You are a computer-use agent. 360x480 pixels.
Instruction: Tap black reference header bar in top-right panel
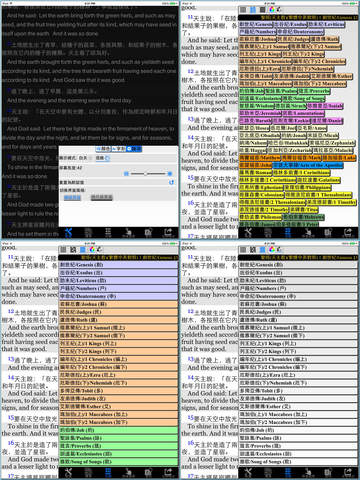[x=298, y=17]
